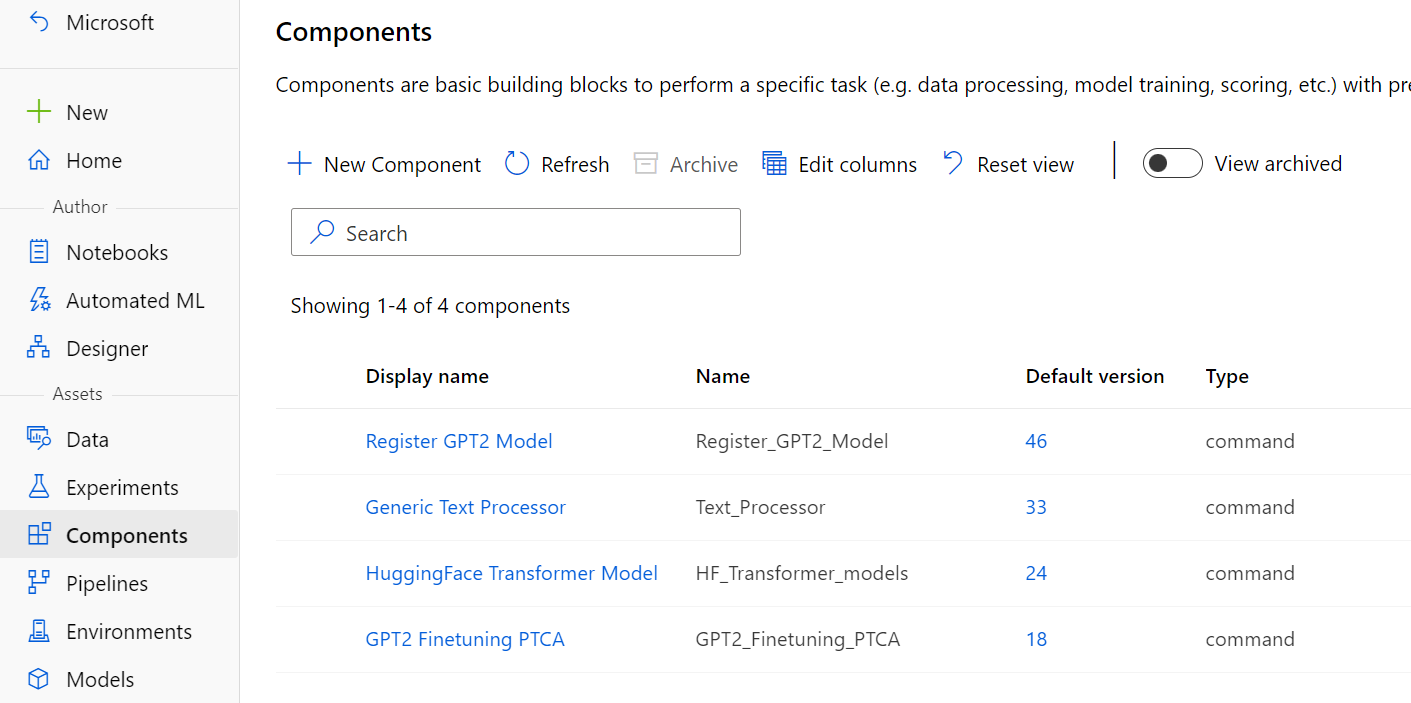The height and width of the screenshot is (703, 1411).
Task: Click the Reset view button
Action: (1008, 164)
